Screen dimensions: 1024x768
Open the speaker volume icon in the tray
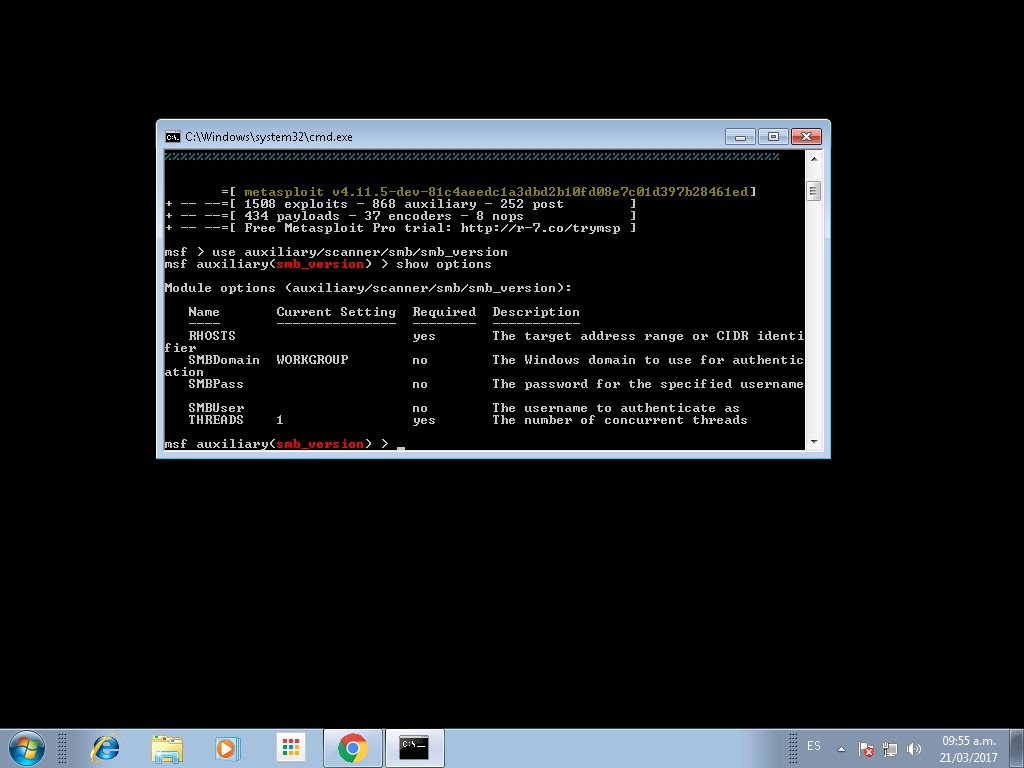(x=914, y=748)
